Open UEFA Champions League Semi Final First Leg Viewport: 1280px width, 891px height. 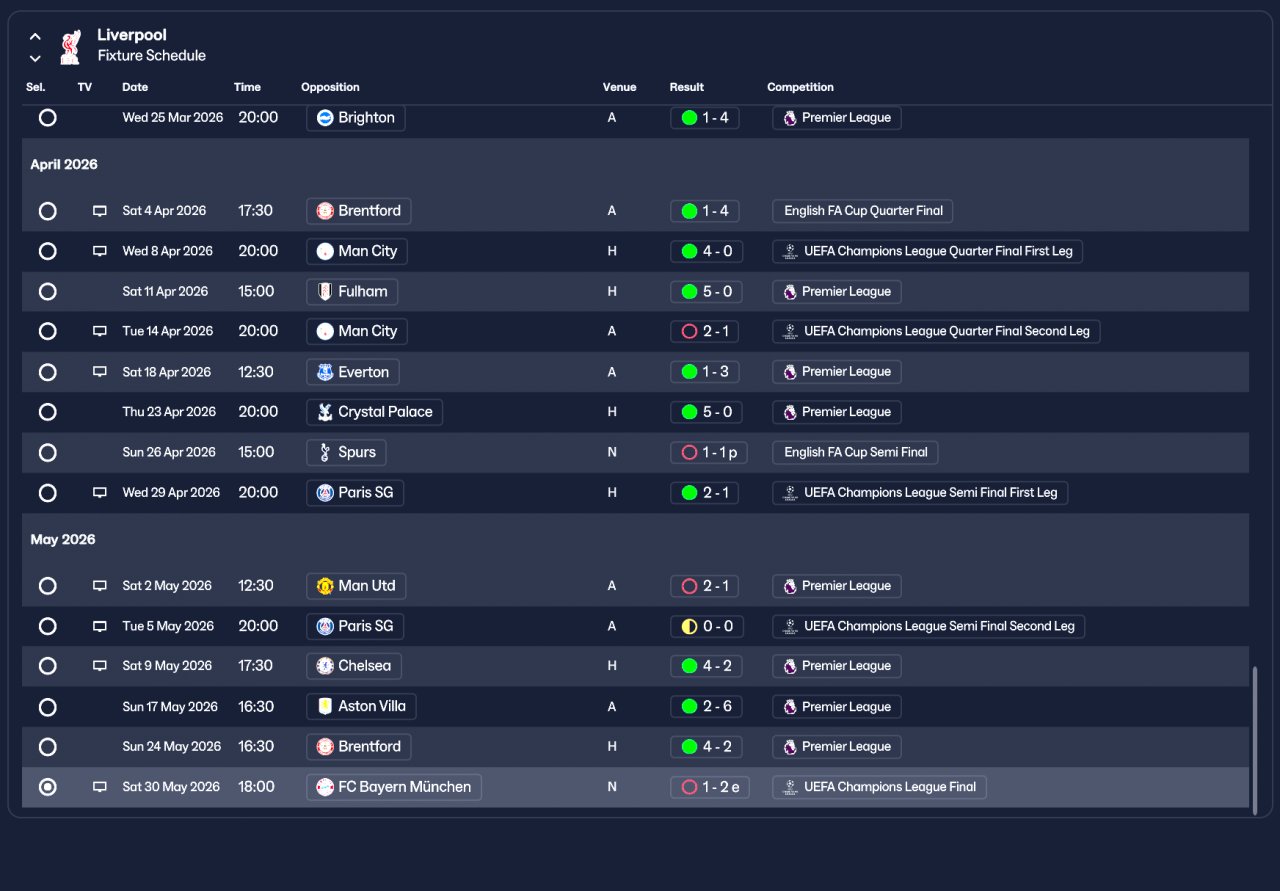click(x=920, y=493)
